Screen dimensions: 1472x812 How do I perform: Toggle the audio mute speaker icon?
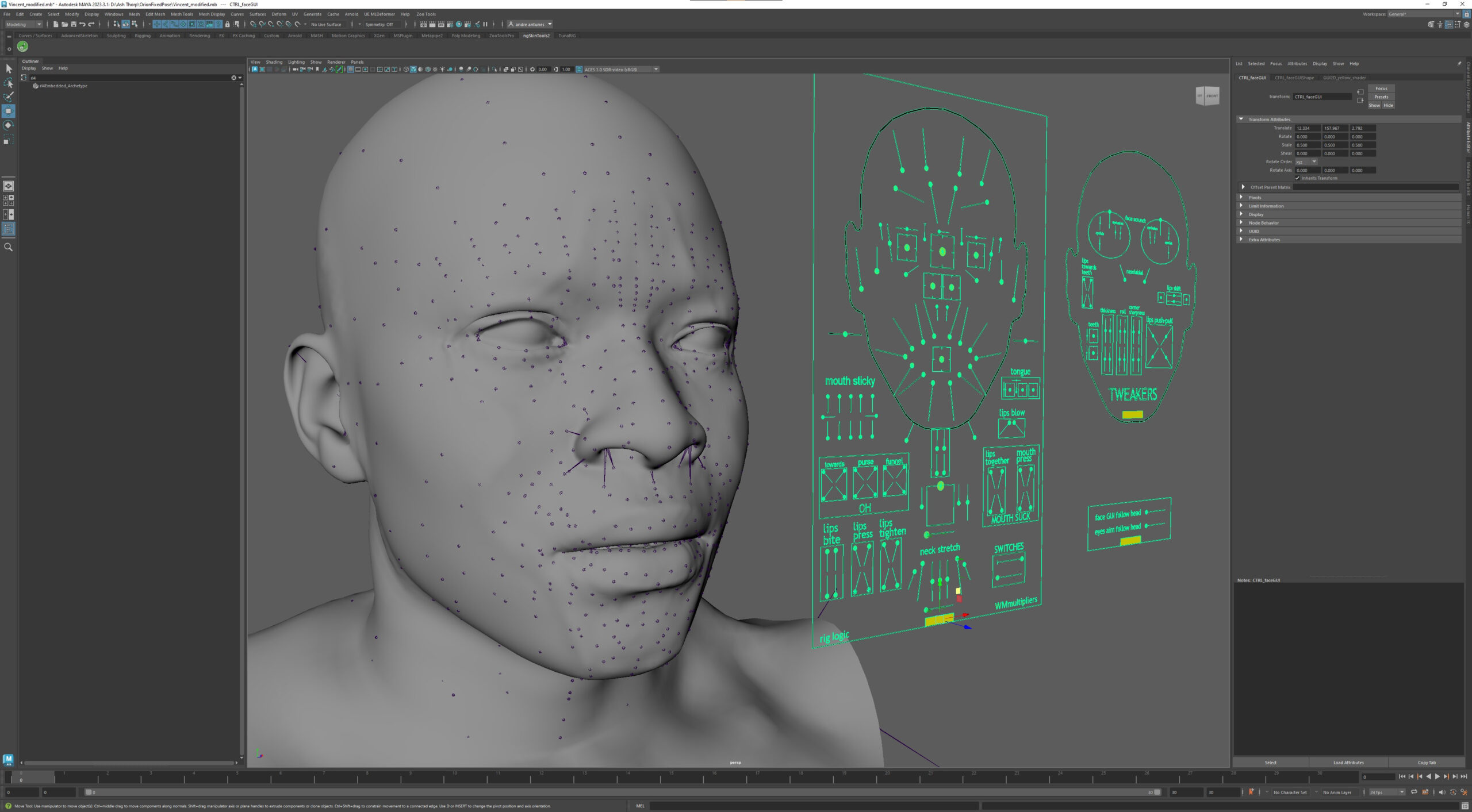(1442, 792)
